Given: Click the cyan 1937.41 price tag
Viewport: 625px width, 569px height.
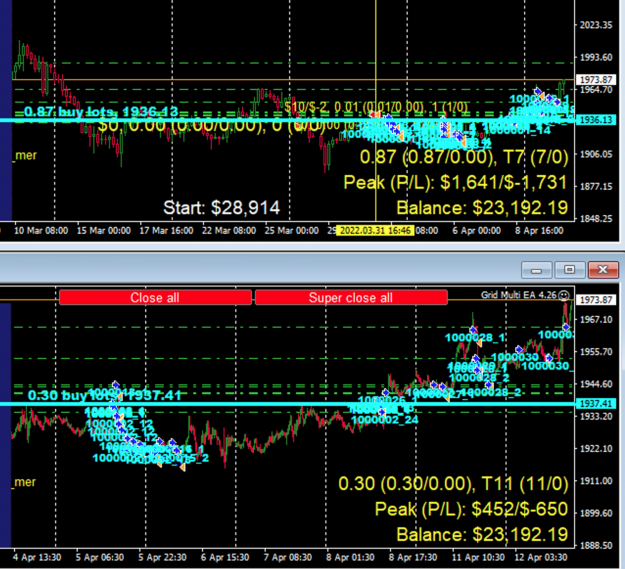Looking at the screenshot, I should (596, 404).
